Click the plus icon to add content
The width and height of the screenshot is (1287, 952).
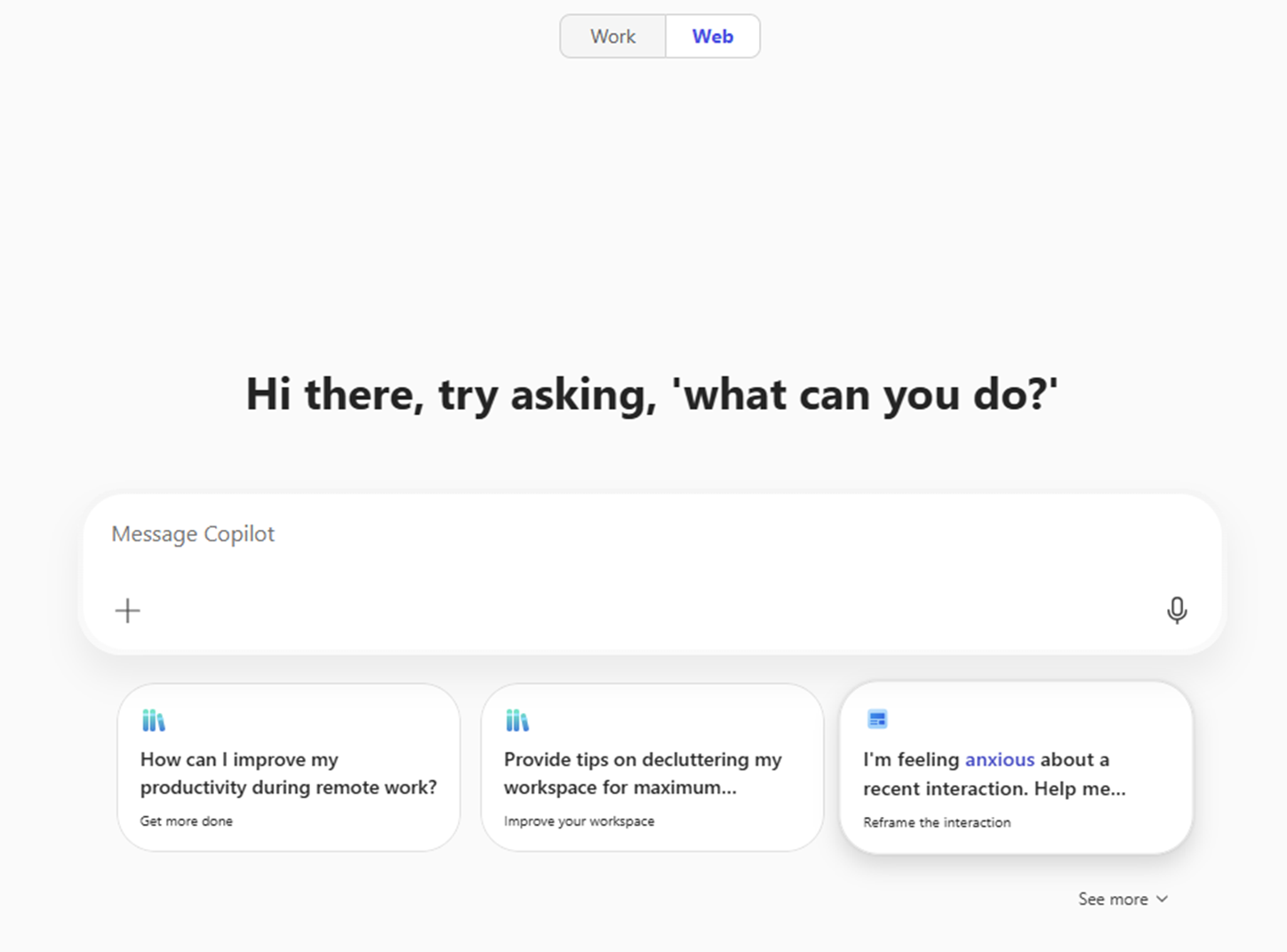coord(128,611)
